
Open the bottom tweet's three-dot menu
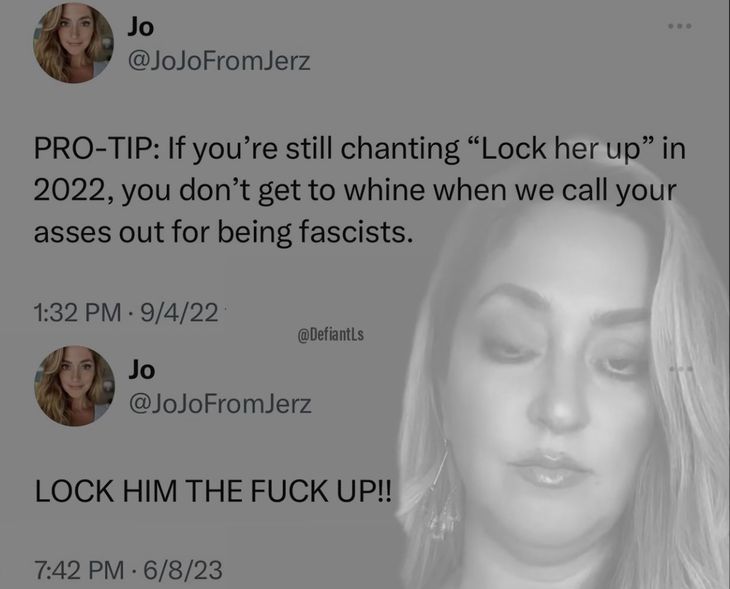(681, 369)
